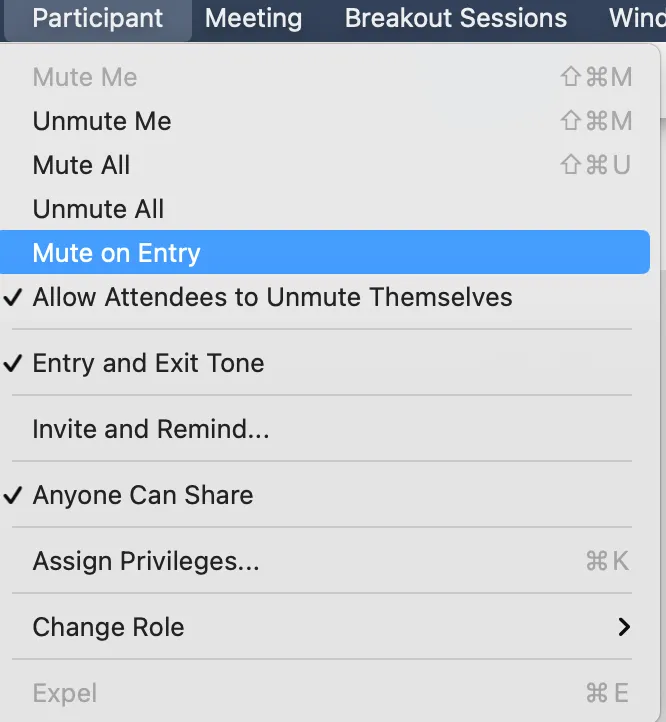Open the Participant menu
666x722 pixels.
tap(97, 18)
